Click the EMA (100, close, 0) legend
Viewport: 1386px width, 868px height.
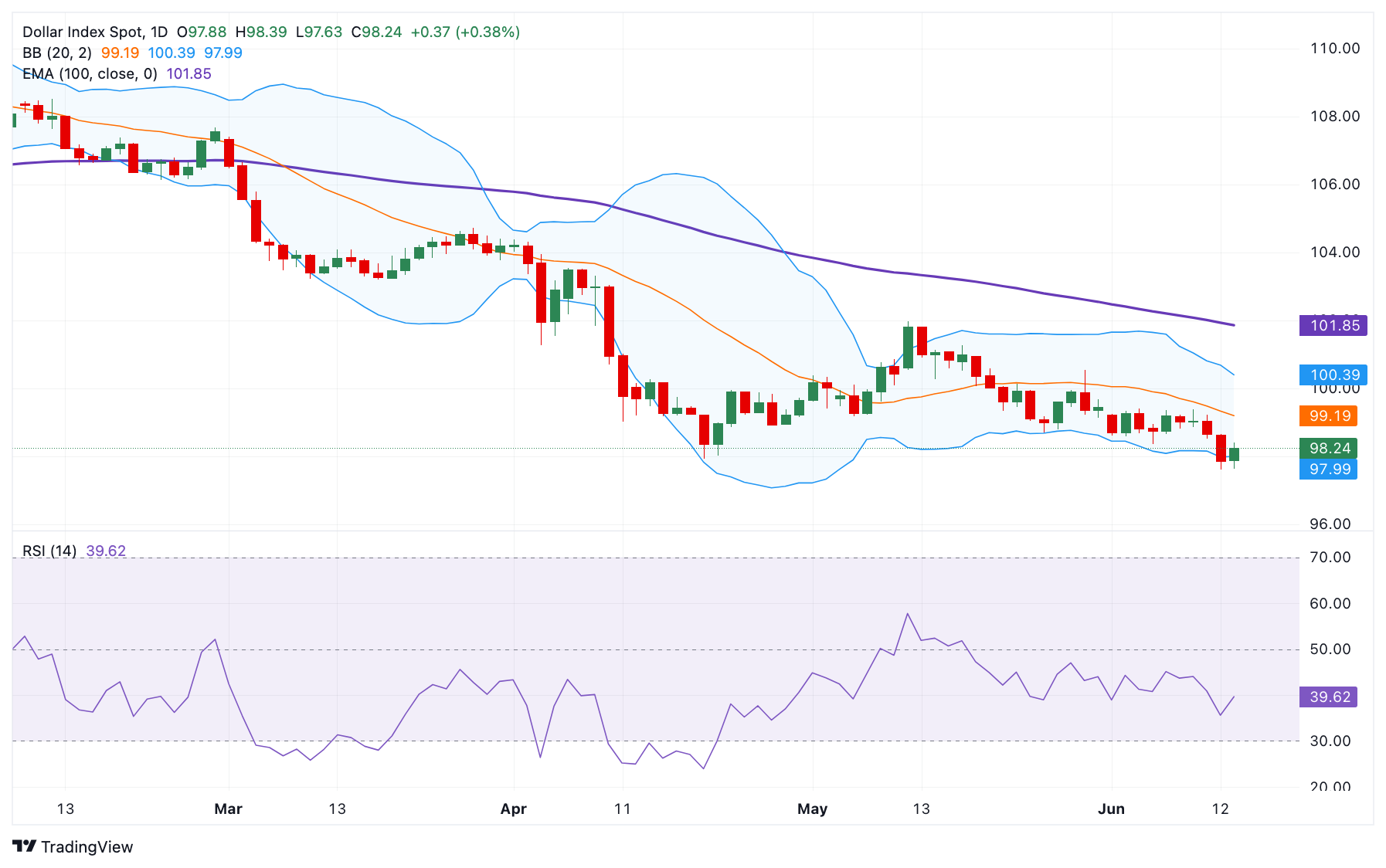(90, 73)
